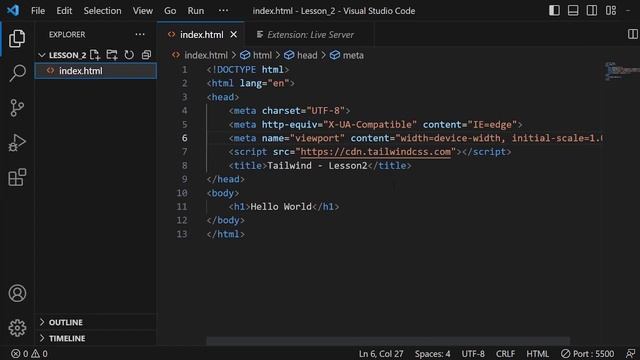The height and width of the screenshot is (360, 640).
Task: Toggle the secondary side bar
Action: coord(591,10)
